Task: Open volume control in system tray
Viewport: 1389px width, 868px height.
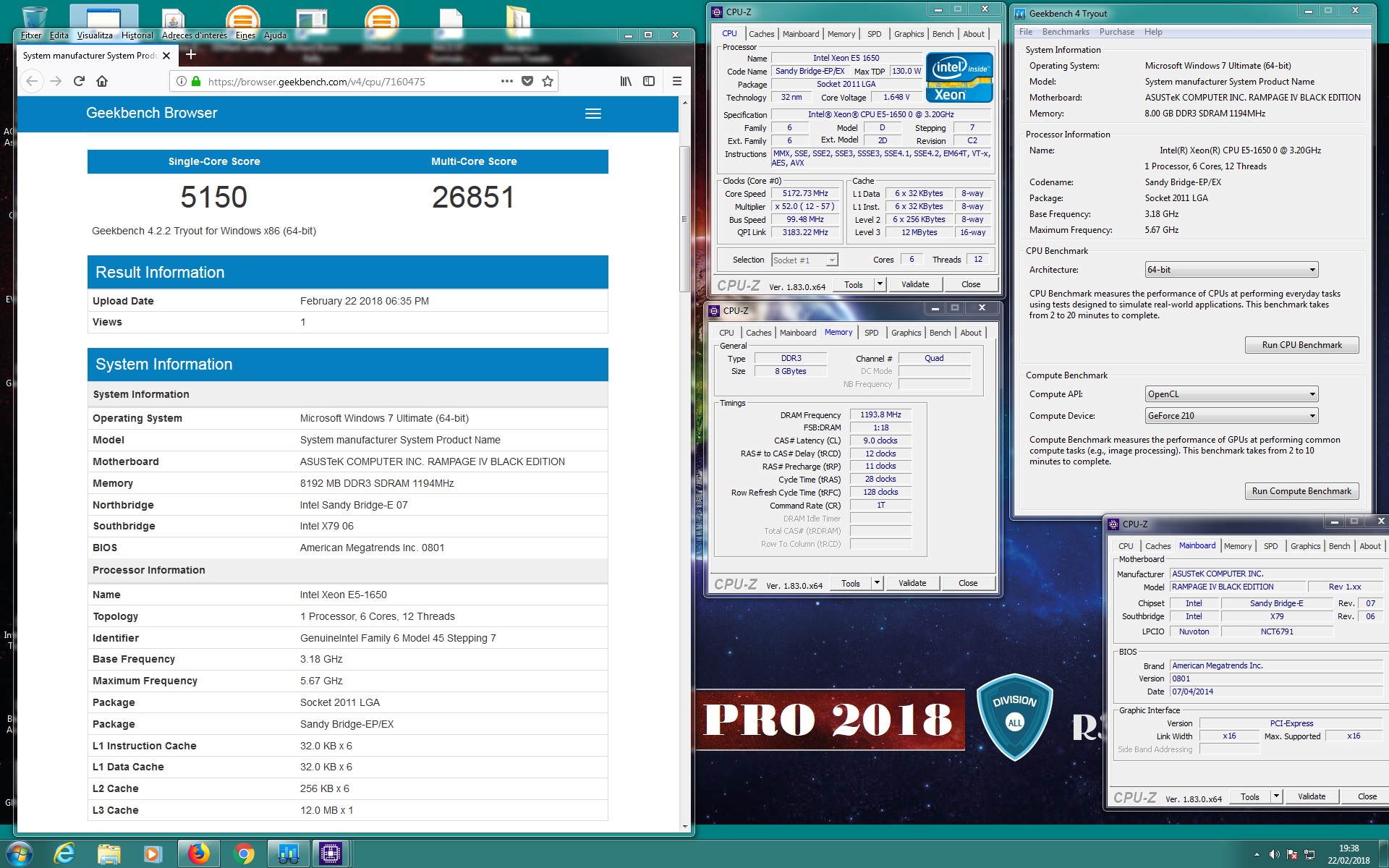Action: 1275,854
